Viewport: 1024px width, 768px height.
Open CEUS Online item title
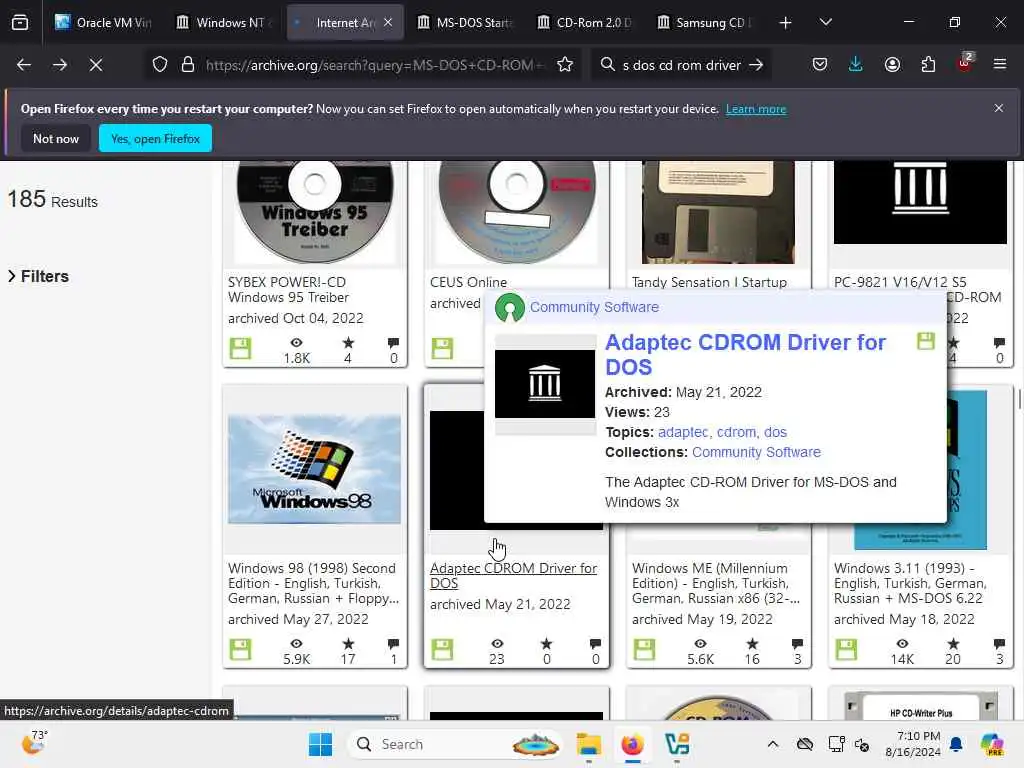pyautogui.click(x=468, y=282)
